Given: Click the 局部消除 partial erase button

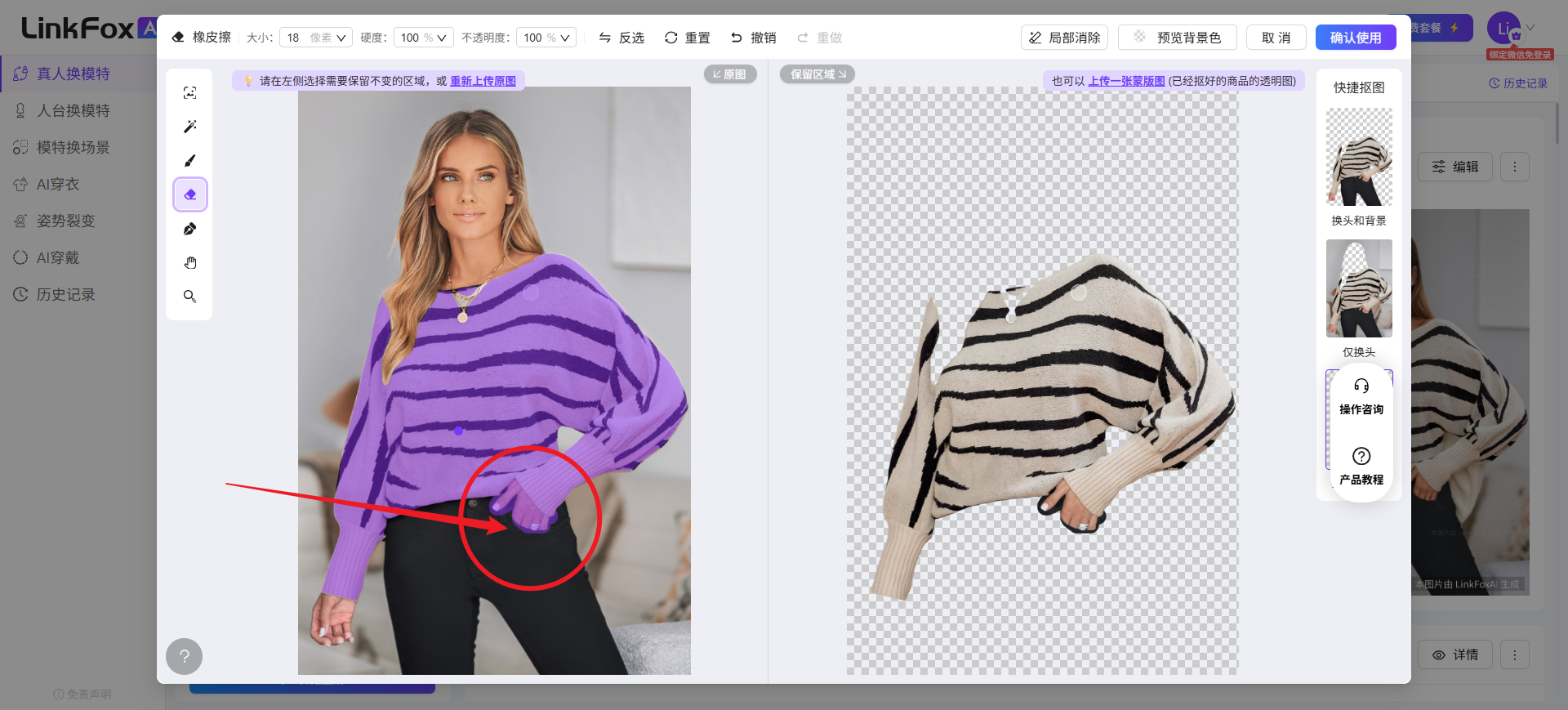Looking at the screenshot, I should [x=1064, y=38].
